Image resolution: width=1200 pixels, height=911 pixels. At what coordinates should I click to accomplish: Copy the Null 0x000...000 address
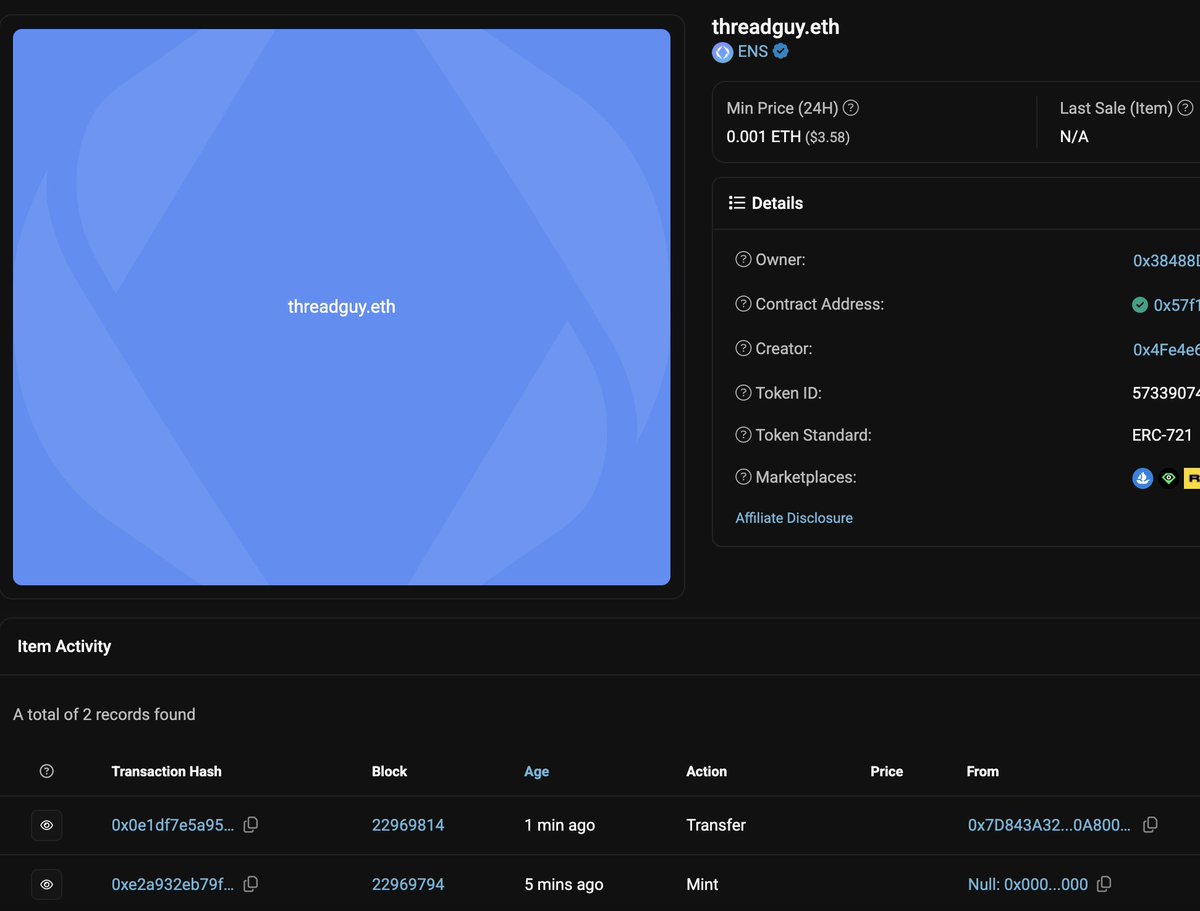tap(1104, 884)
